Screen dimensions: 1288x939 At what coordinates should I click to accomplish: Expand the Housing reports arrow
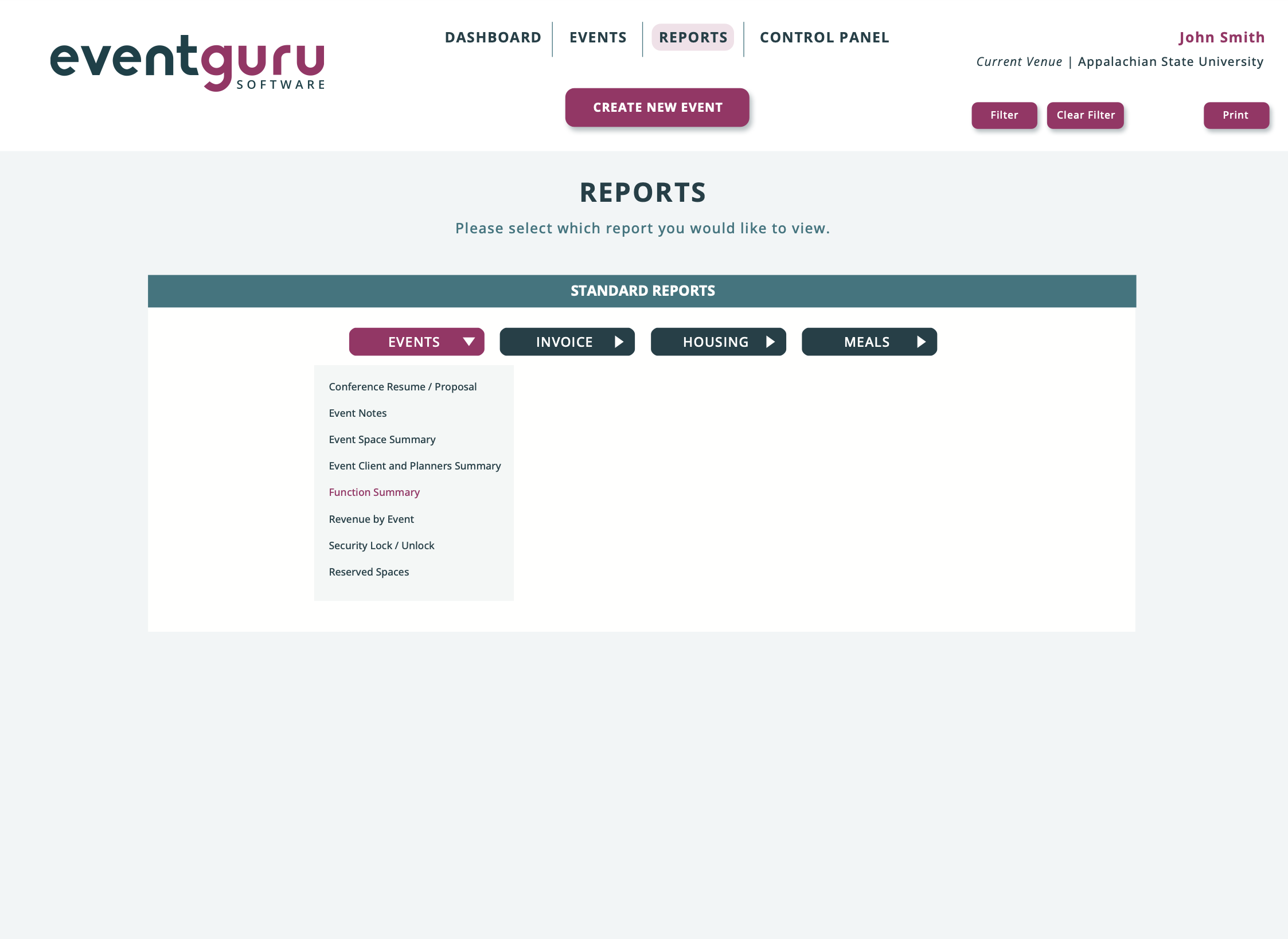[x=770, y=342]
